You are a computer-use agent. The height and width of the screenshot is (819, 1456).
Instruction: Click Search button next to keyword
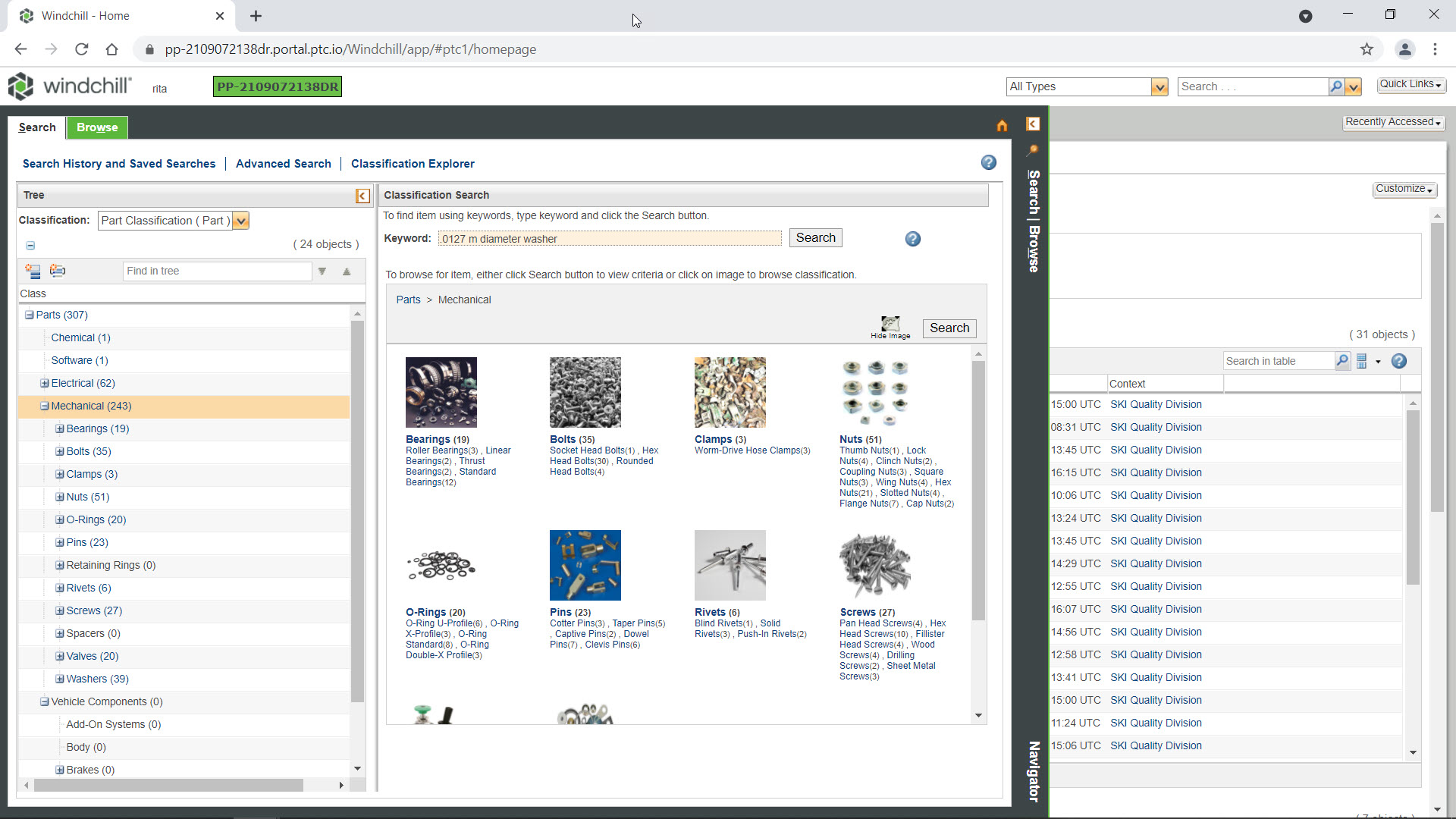coord(815,238)
